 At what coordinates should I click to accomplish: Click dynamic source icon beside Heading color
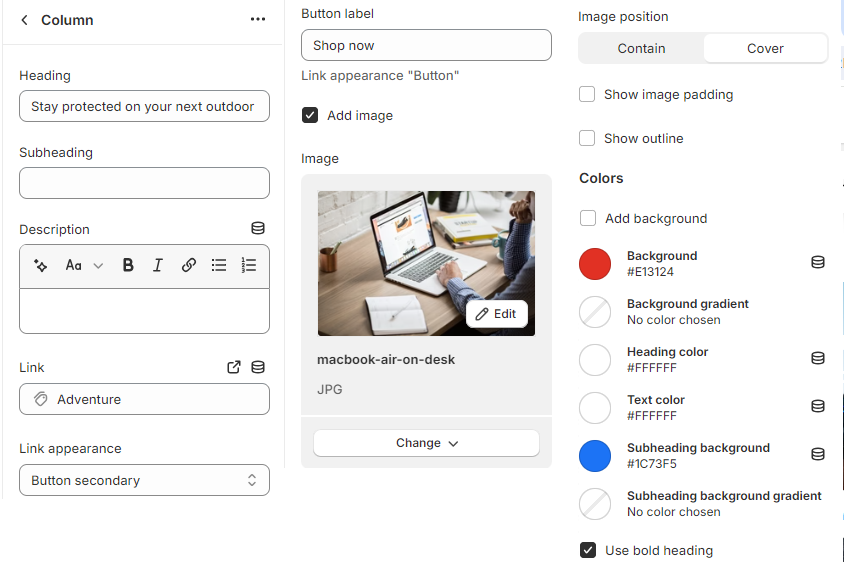pyautogui.click(x=817, y=358)
